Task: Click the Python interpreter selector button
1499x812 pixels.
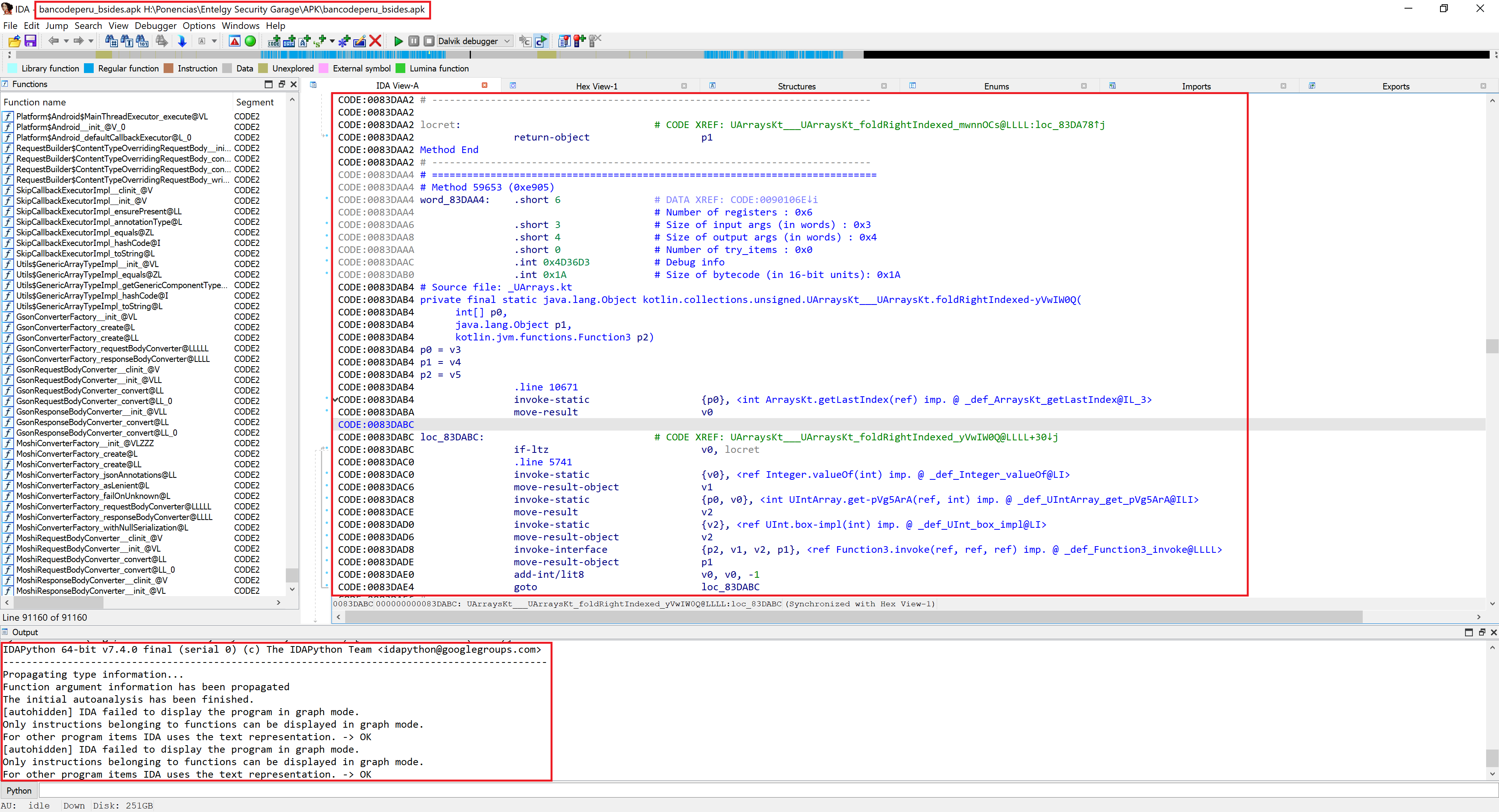Action: (19, 791)
